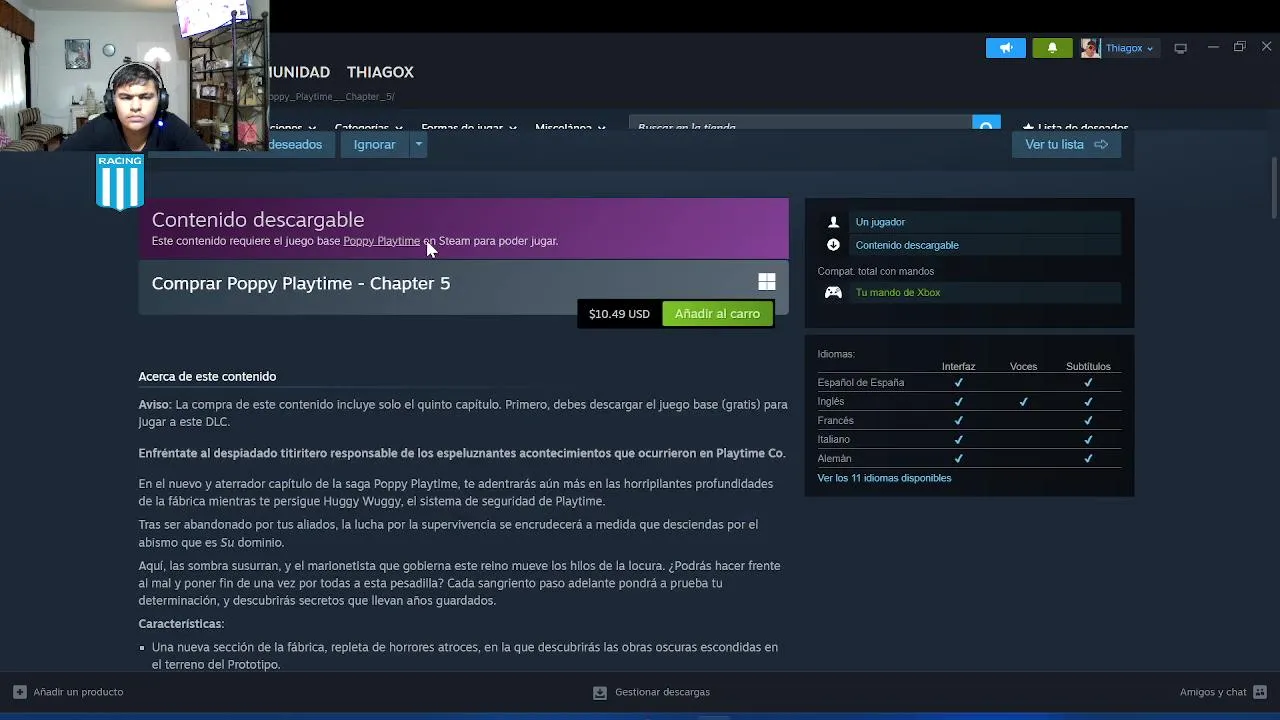Expand the arrow next to Ignorar
1280x720 pixels.
(x=418, y=144)
